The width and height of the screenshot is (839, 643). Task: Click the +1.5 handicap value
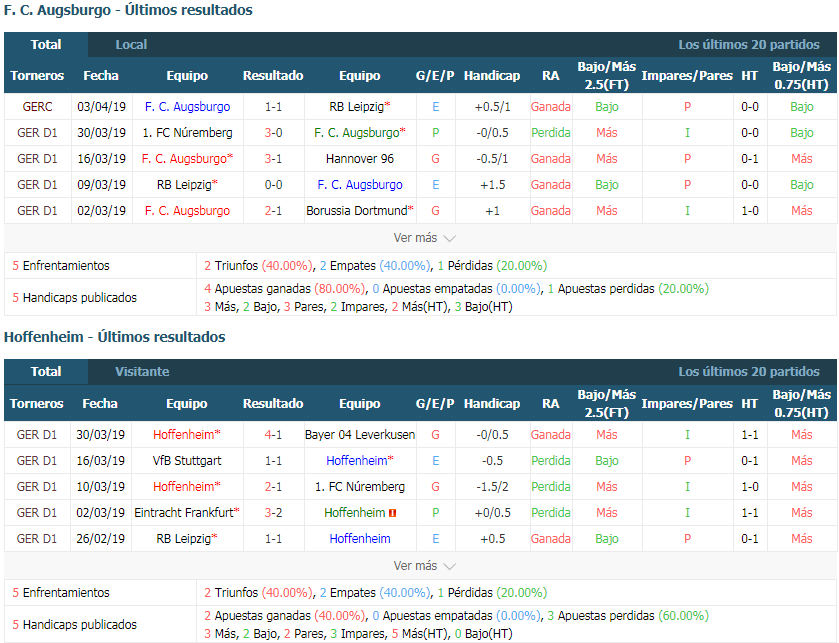pos(492,185)
